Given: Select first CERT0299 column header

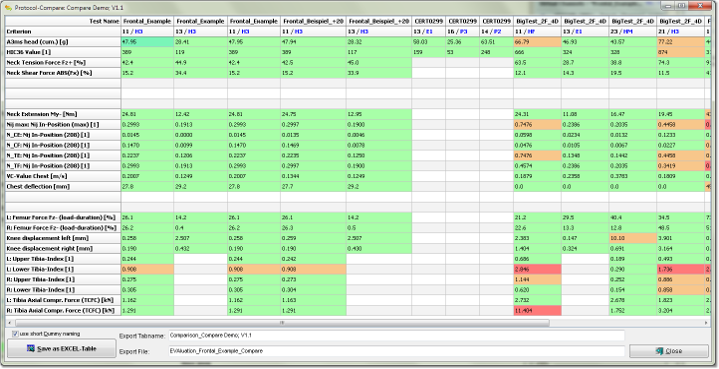Looking at the screenshot, I should click(428, 21).
